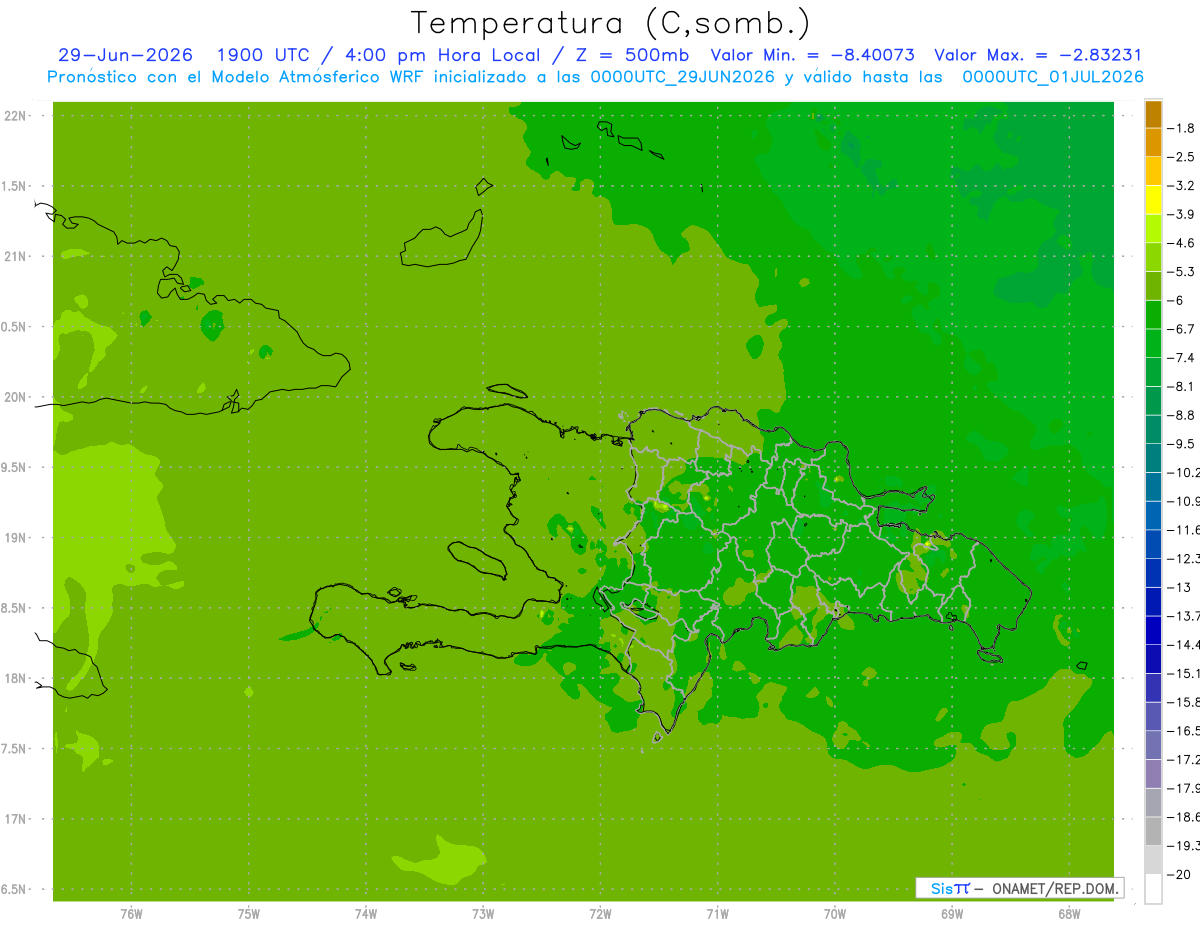Click the "Valor Max. = -2.83231" readout
This screenshot has width=1200, height=927.
pos(1038,55)
